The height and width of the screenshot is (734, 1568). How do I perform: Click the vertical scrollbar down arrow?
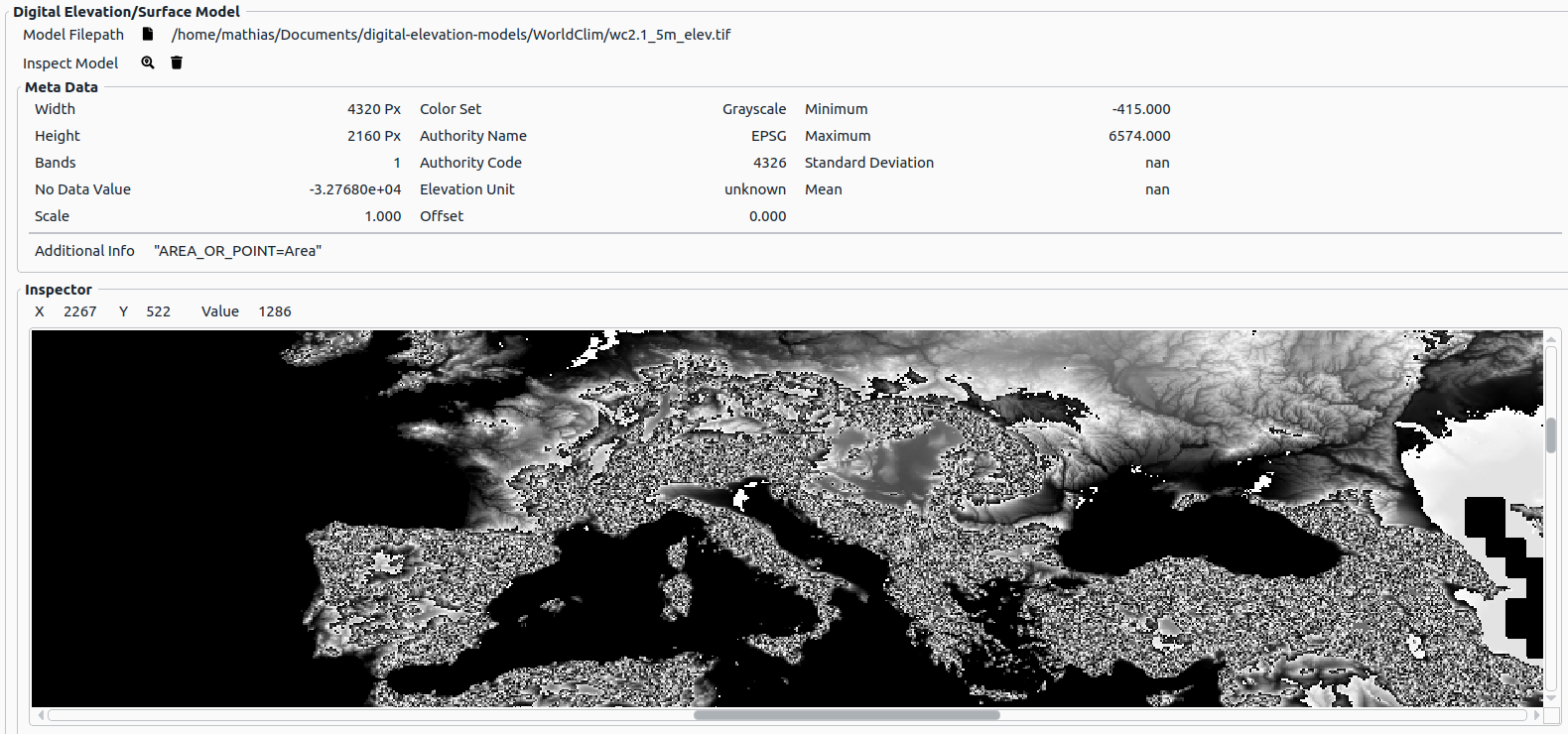click(x=1551, y=698)
